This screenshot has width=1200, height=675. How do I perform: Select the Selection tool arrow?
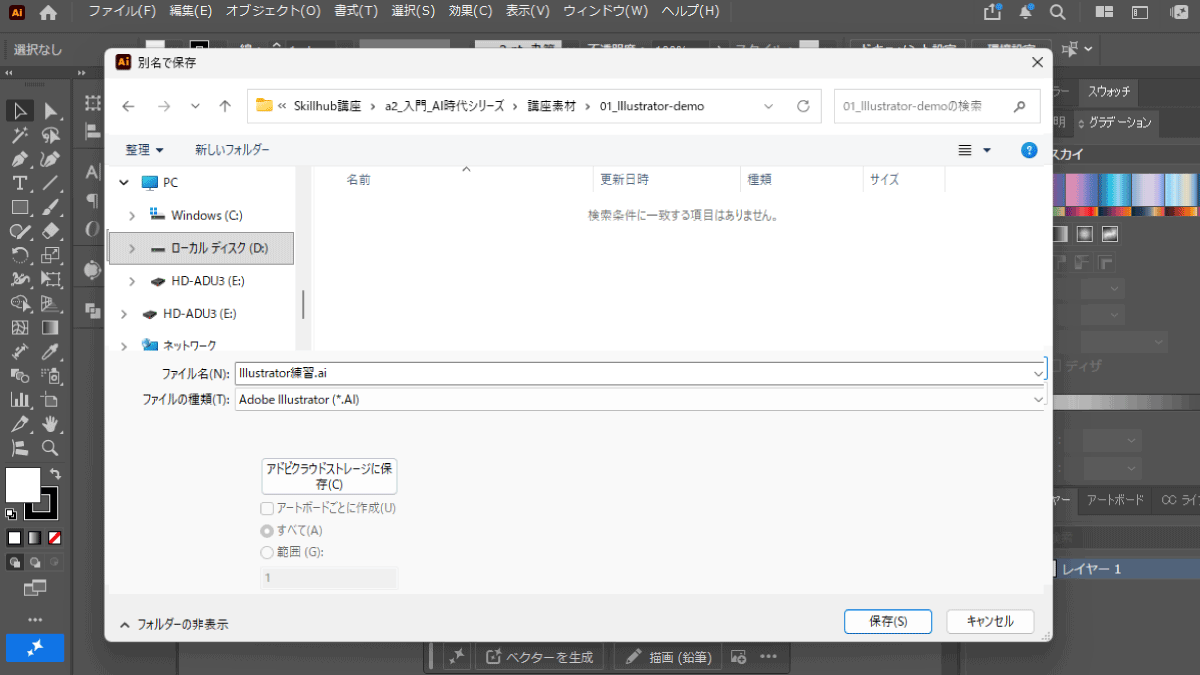point(19,110)
